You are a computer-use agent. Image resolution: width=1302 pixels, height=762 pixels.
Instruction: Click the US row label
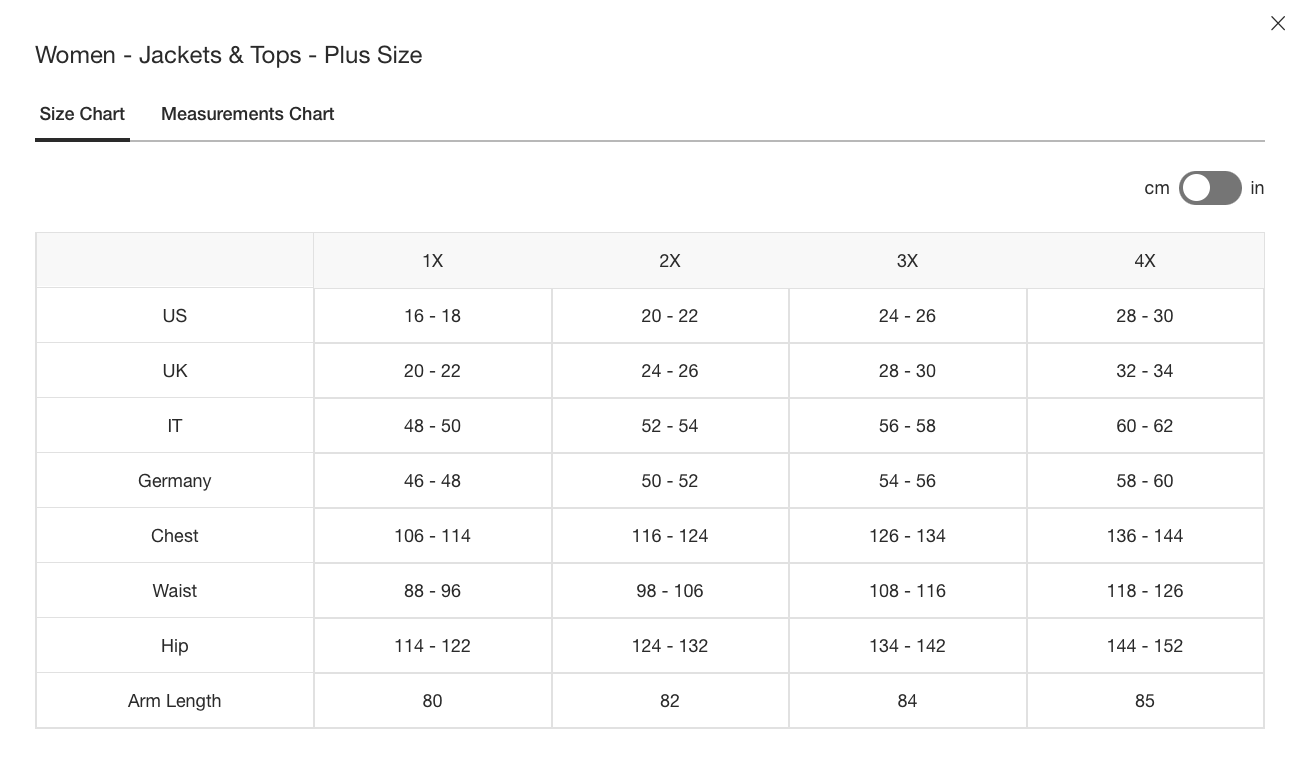click(175, 316)
